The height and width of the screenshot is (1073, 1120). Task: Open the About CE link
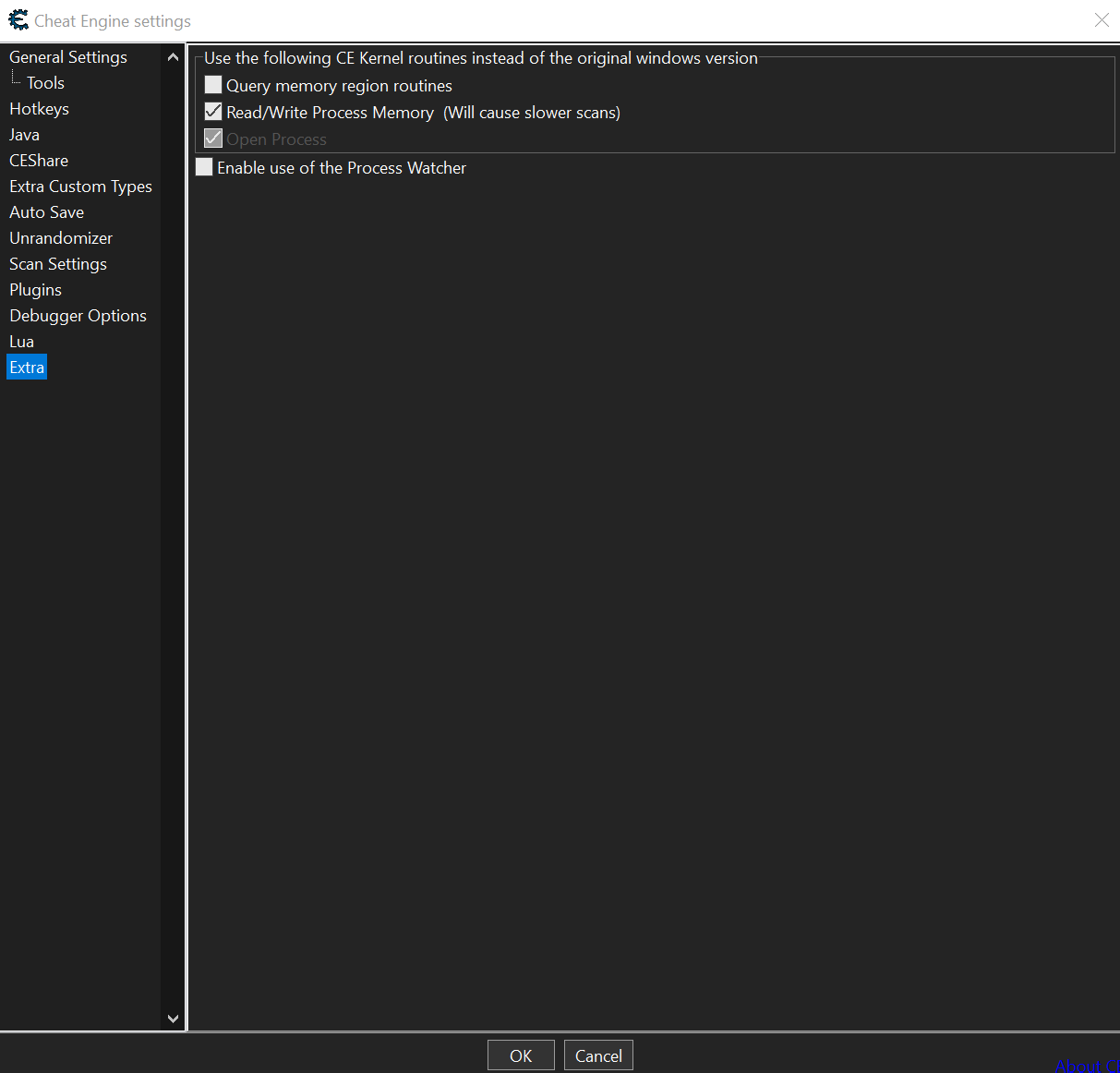1088,1066
